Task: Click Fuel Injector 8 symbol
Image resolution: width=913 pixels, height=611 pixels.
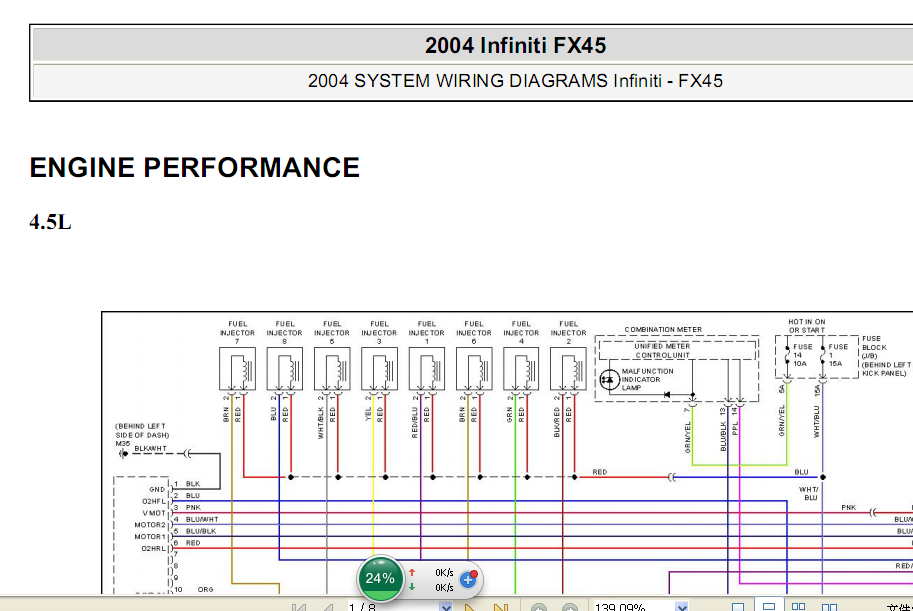Action: pyautogui.click(x=284, y=369)
